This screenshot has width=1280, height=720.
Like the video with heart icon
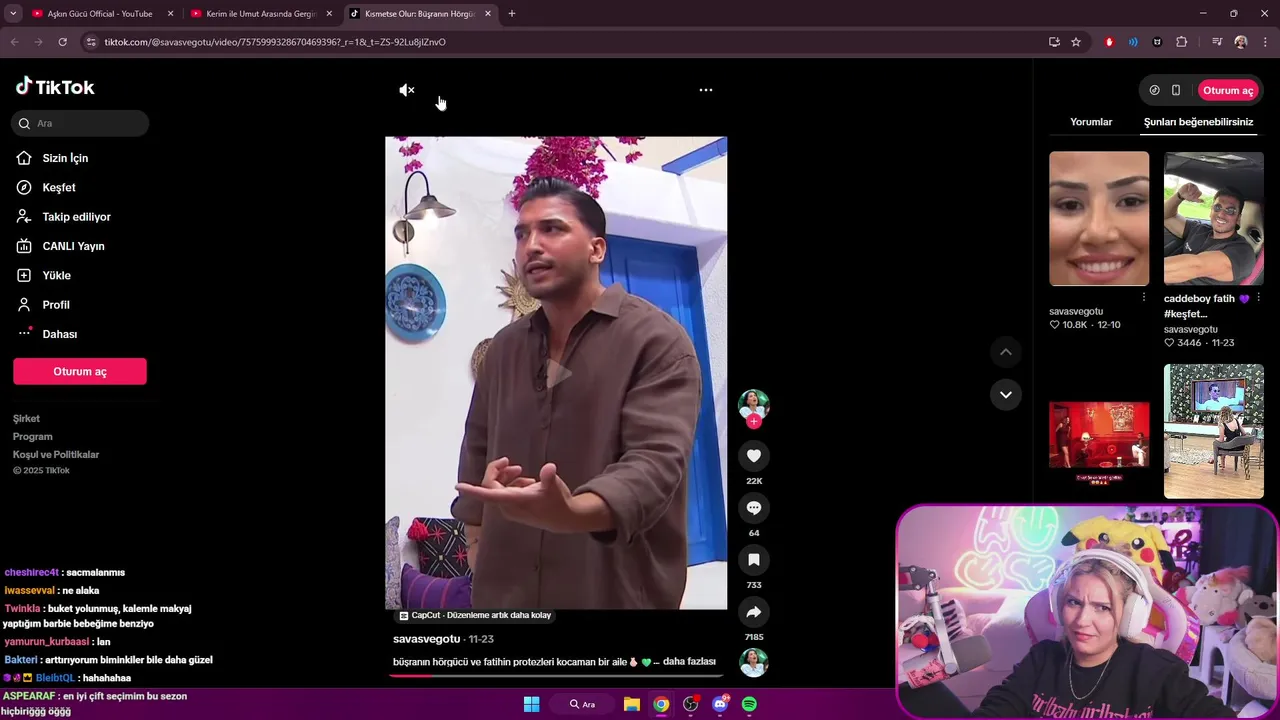click(x=754, y=456)
